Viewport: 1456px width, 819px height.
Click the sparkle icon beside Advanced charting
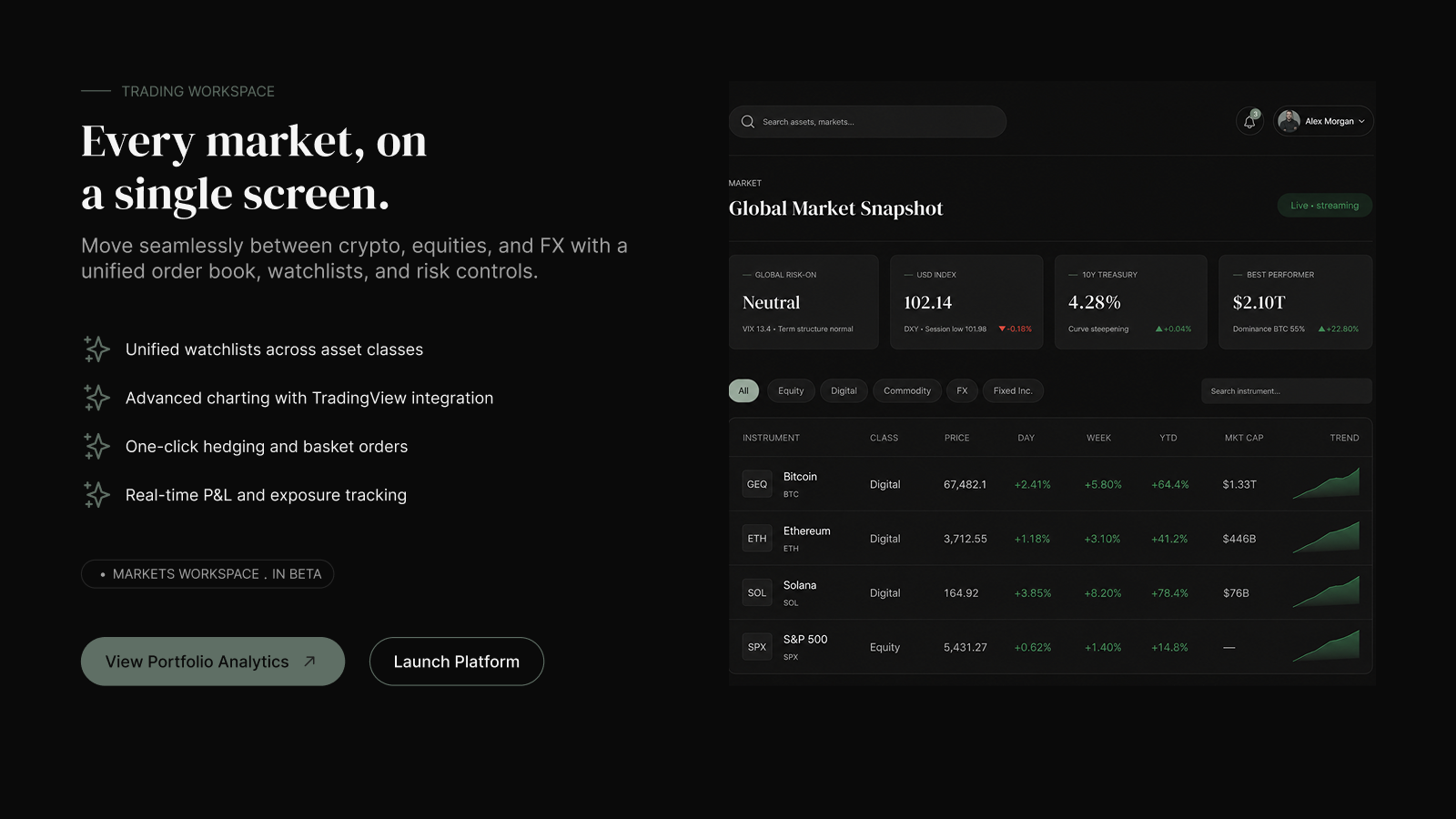pyautogui.click(x=96, y=398)
